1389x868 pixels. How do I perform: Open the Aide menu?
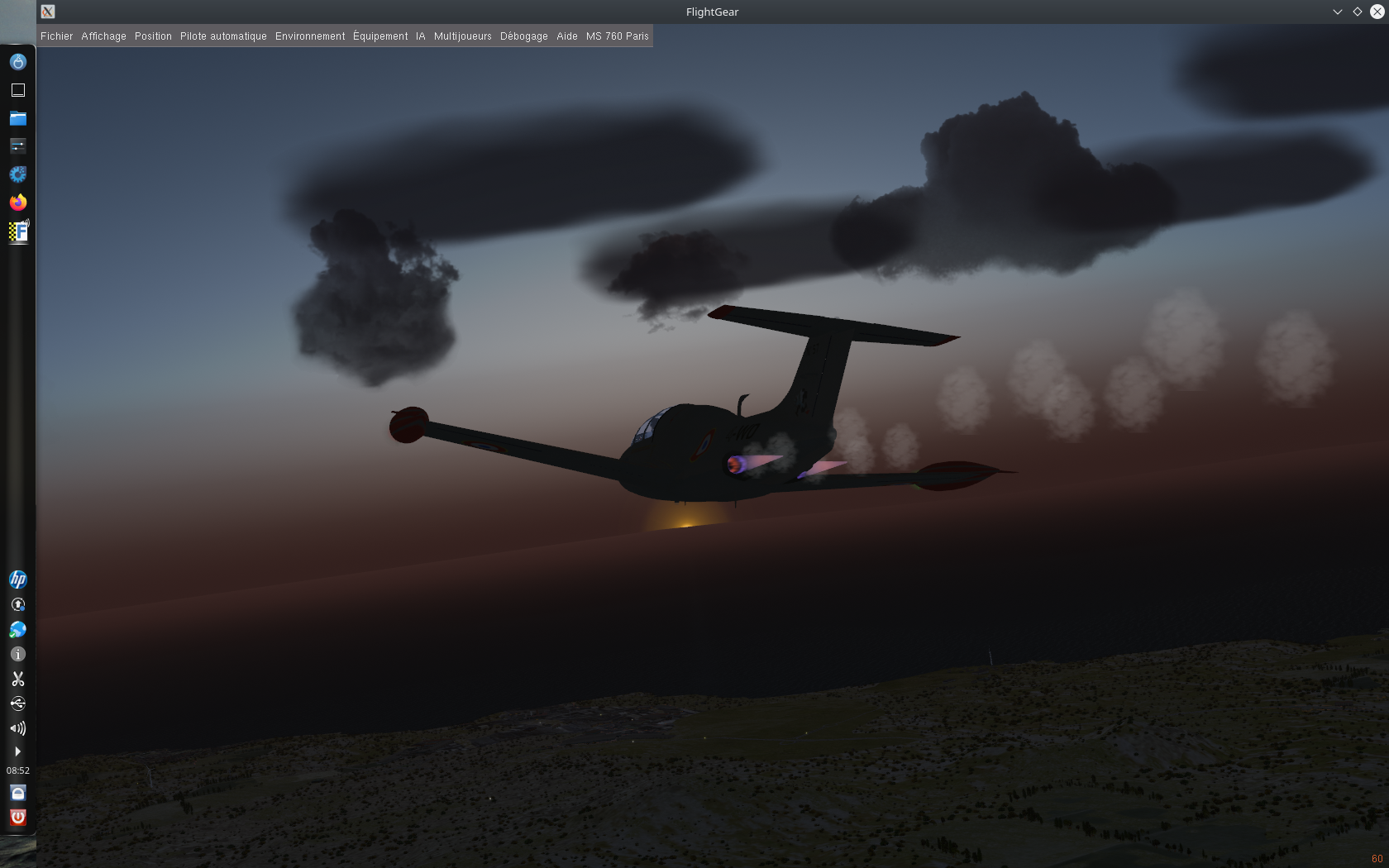click(x=566, y=36)
